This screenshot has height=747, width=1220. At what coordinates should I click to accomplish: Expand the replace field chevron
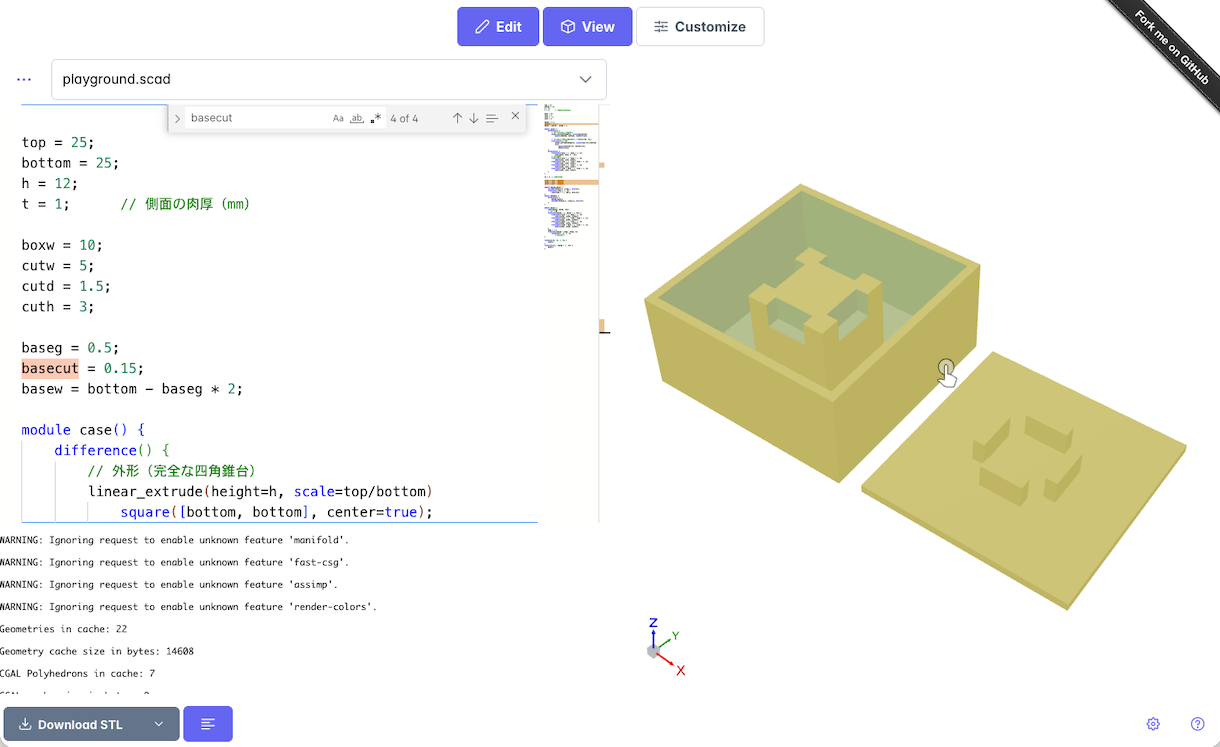coord(178,118)
